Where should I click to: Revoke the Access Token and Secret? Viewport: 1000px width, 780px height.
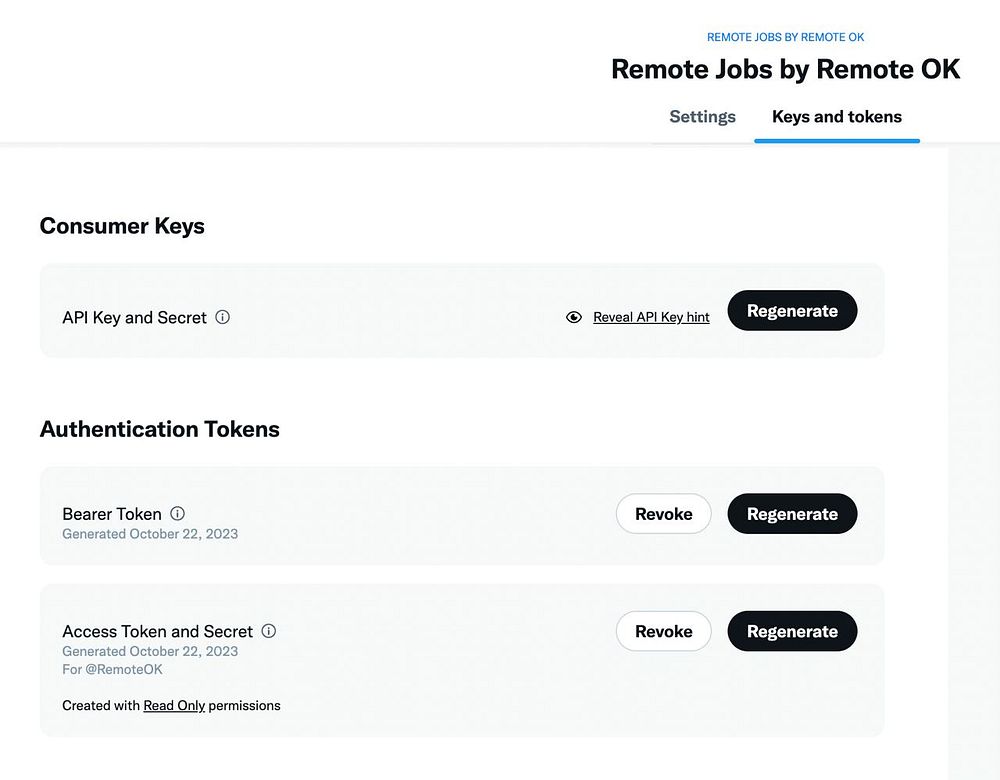click(663, 631)
